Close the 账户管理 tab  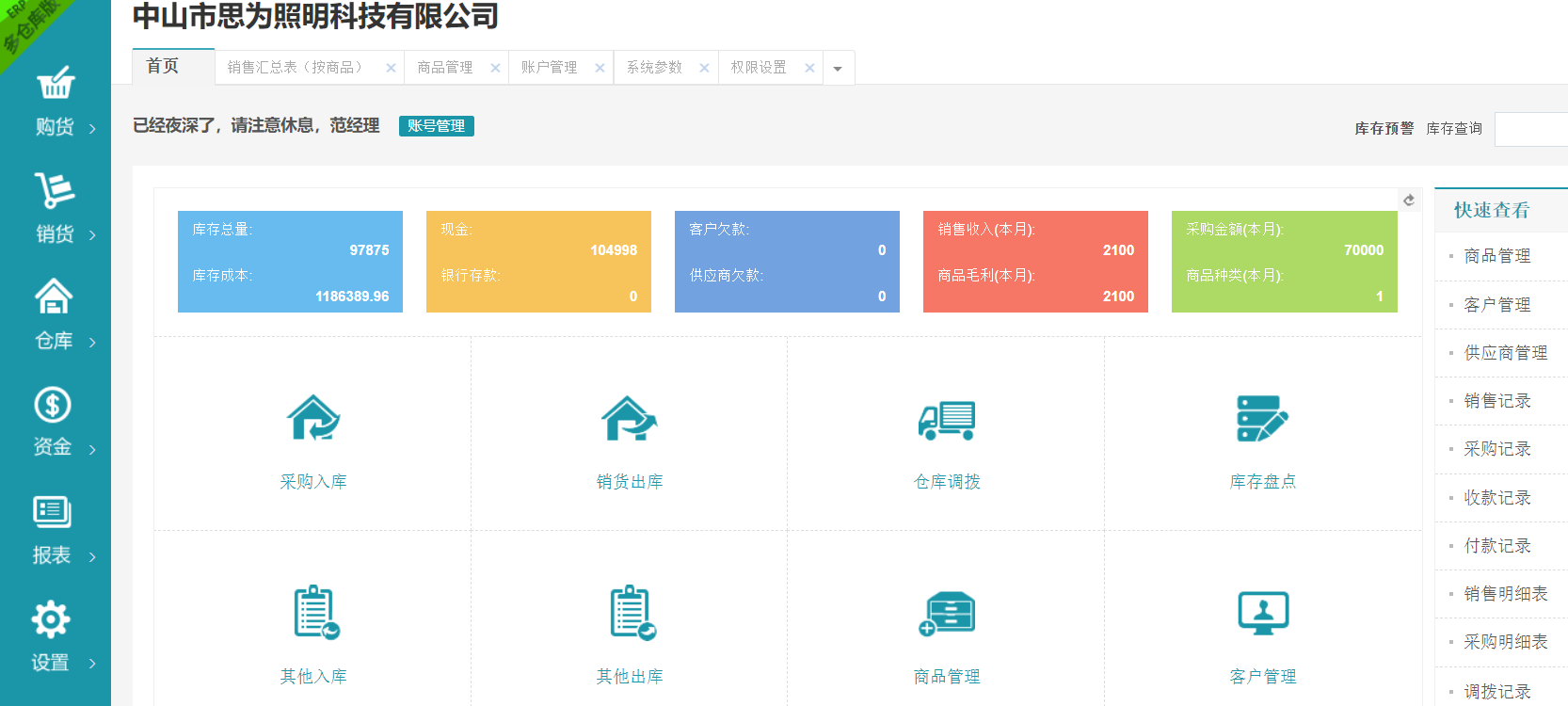(600, 68)
